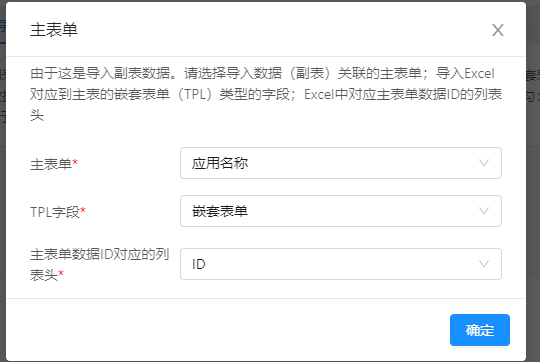Screen dimensions: 540x362
Task: Open the select box showing ID
Action: [x=341, y=264]
